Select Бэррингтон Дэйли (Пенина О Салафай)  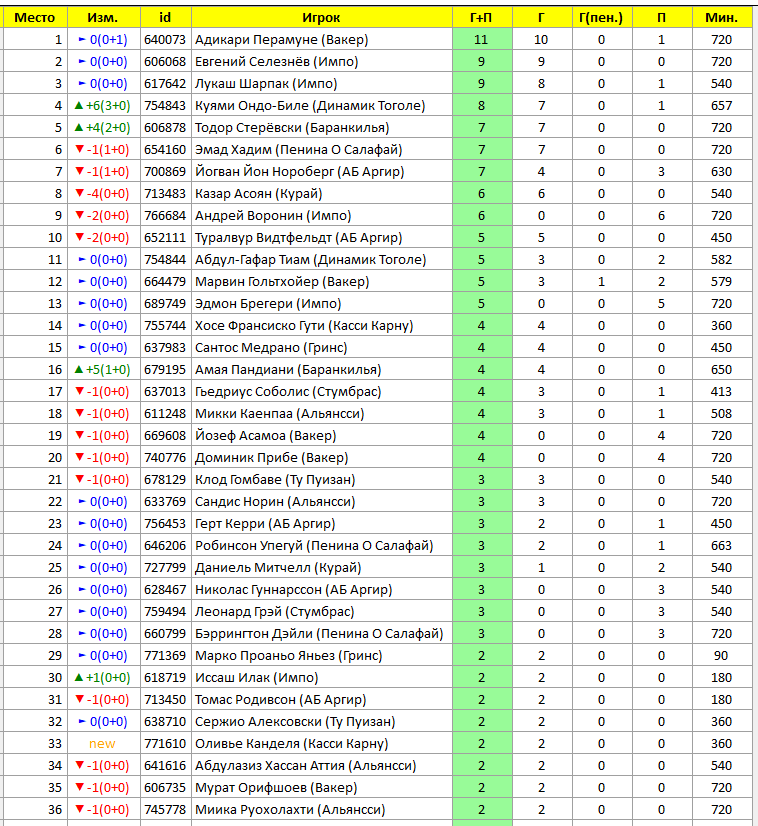(319, 633)
